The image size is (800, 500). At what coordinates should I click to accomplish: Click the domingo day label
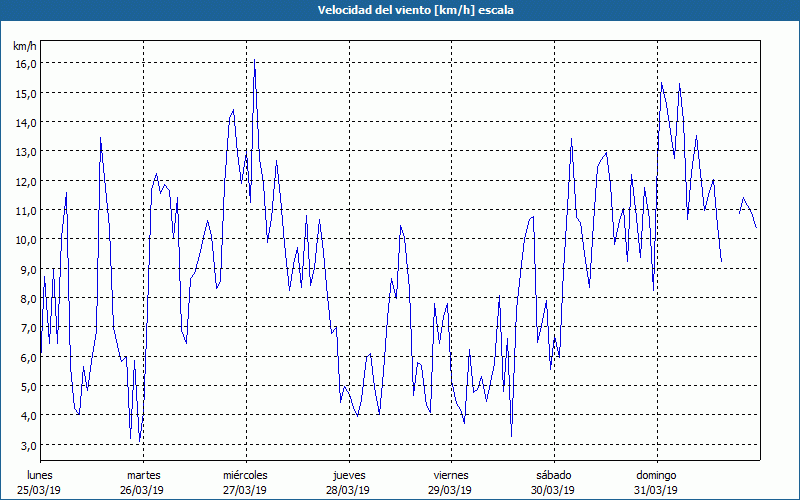[656, 475]
